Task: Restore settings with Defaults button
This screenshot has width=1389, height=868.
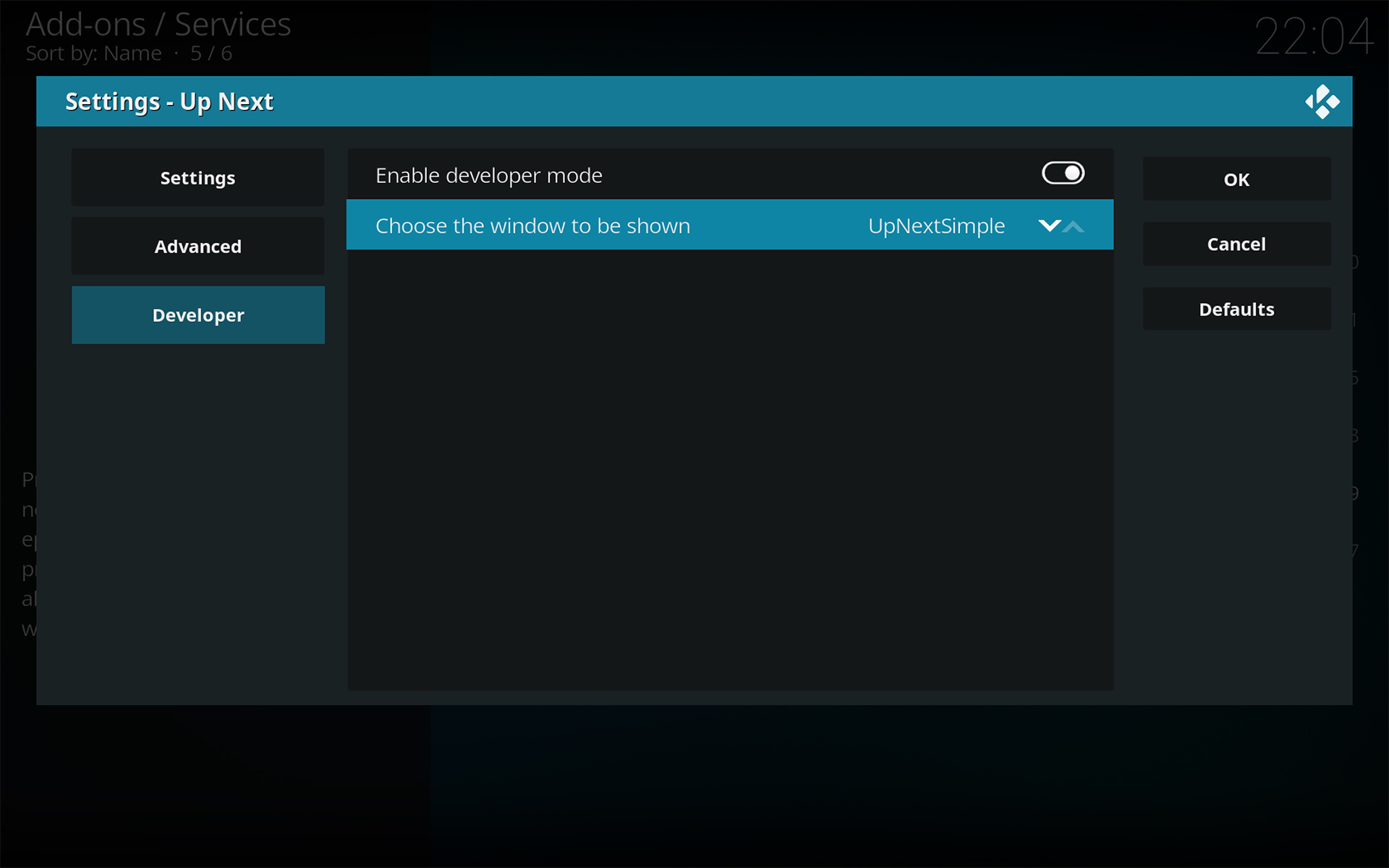Action: coord(1236,309)
